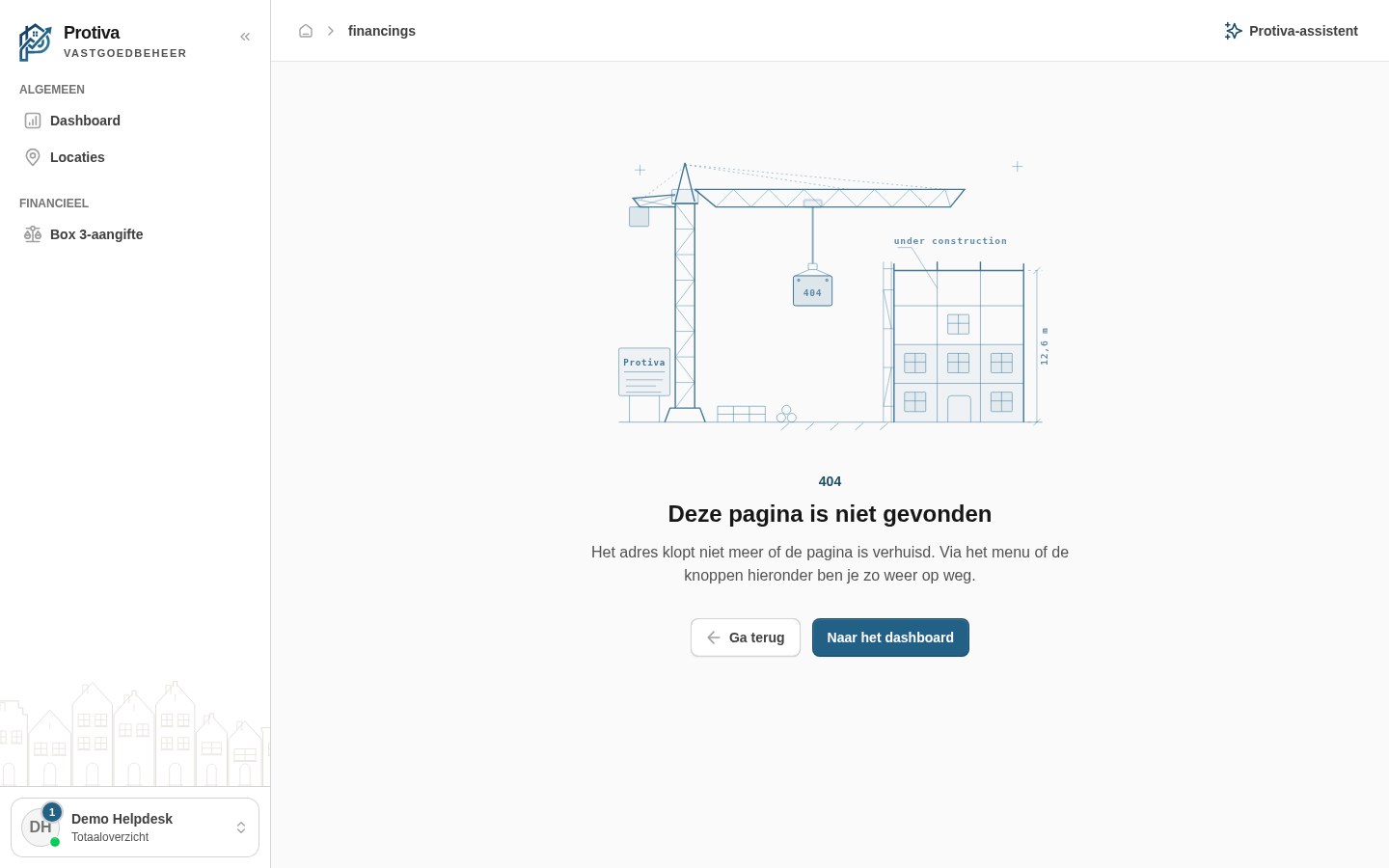Click Naar het dashboard button

pos(890,637)
